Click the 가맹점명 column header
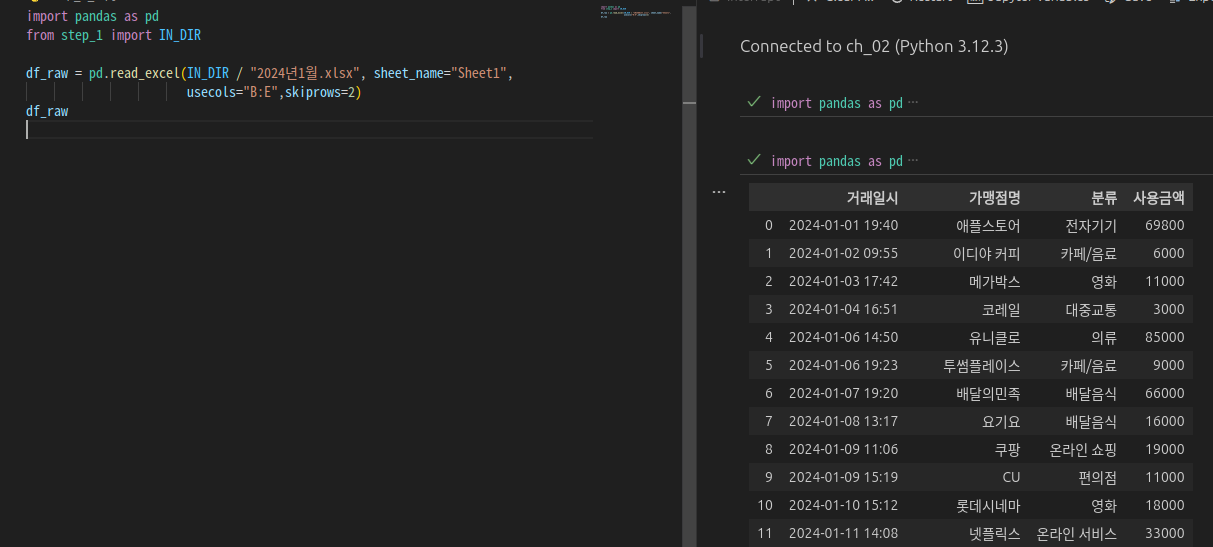Image resolution: width=1213 pixels, height=547 pixels. coord(993,197)
